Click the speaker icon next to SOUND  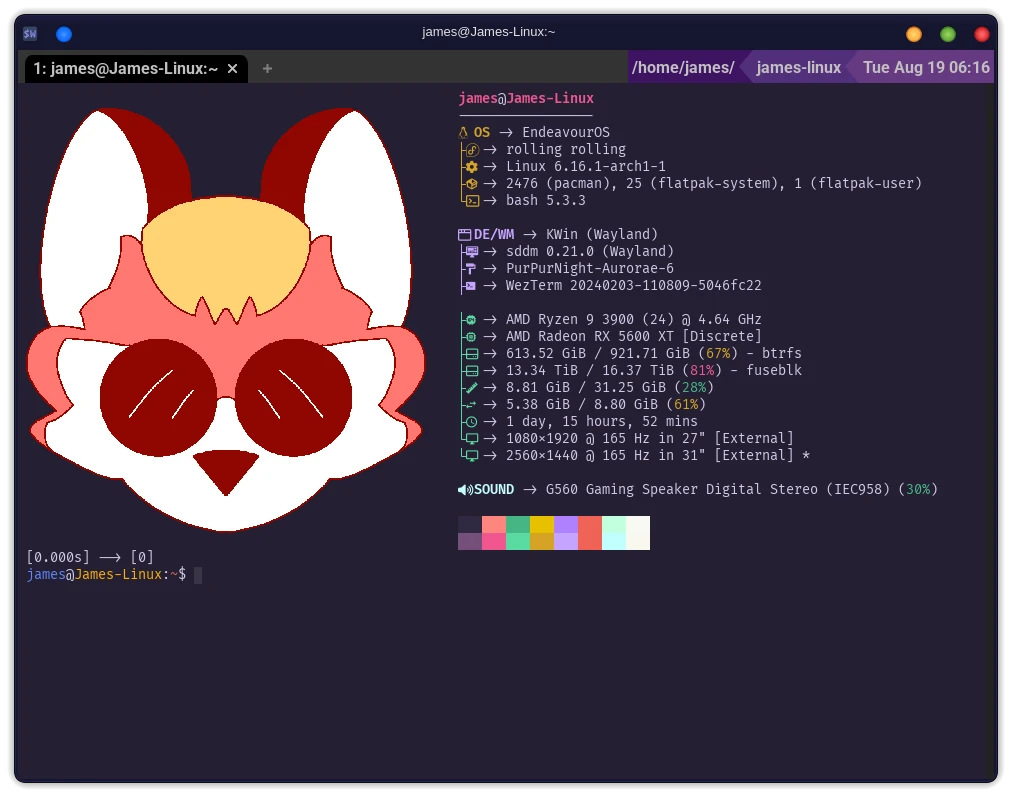click(x=465, y=490)
